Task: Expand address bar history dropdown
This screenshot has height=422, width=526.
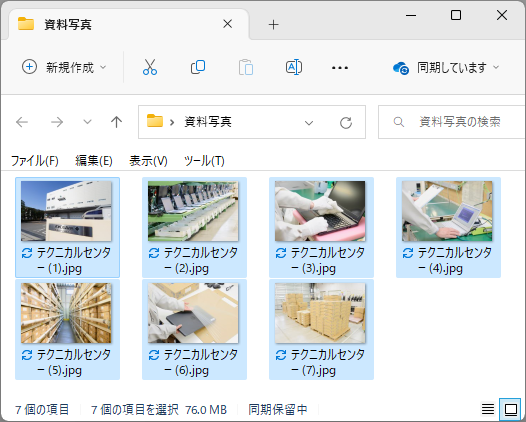Action: (309, 123)
